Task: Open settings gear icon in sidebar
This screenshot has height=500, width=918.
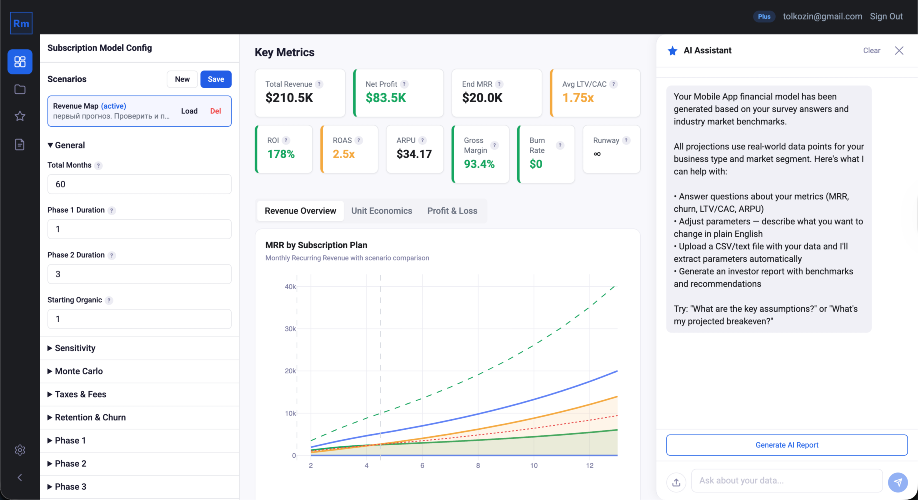Action: click(19, 451)
